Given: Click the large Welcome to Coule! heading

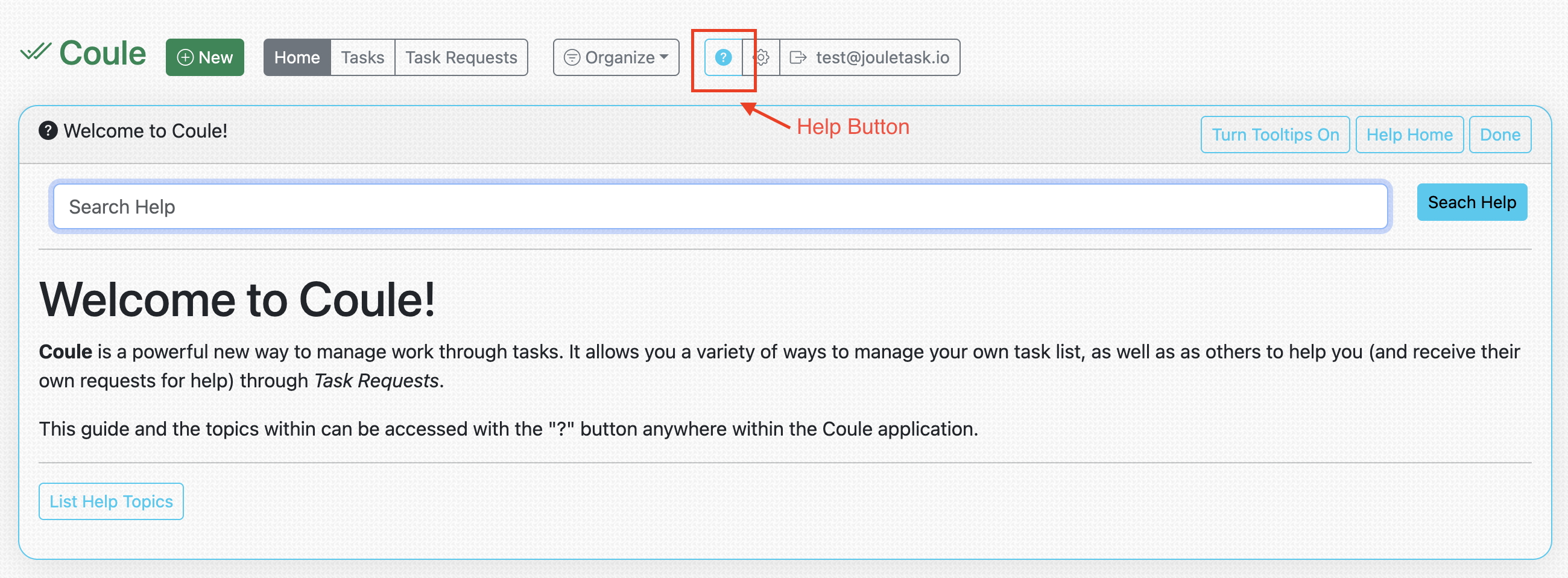Looking at the screenshot, I should coord(237,300).
